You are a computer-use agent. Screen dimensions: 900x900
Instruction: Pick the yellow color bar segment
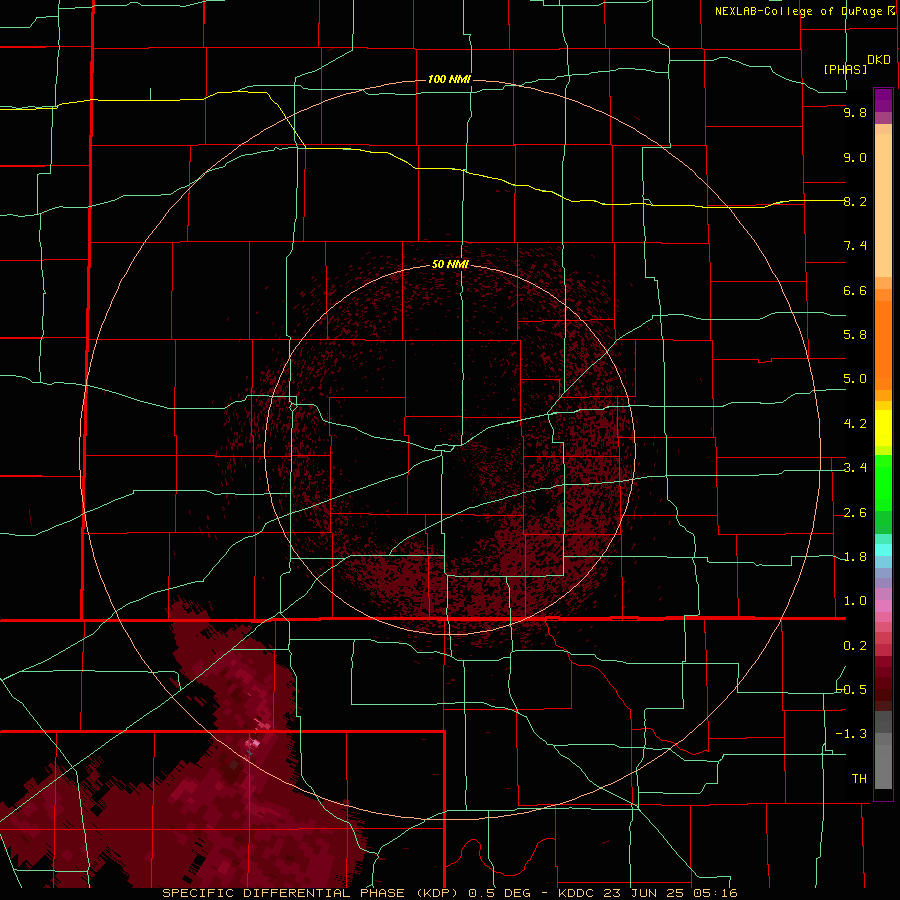883,428
